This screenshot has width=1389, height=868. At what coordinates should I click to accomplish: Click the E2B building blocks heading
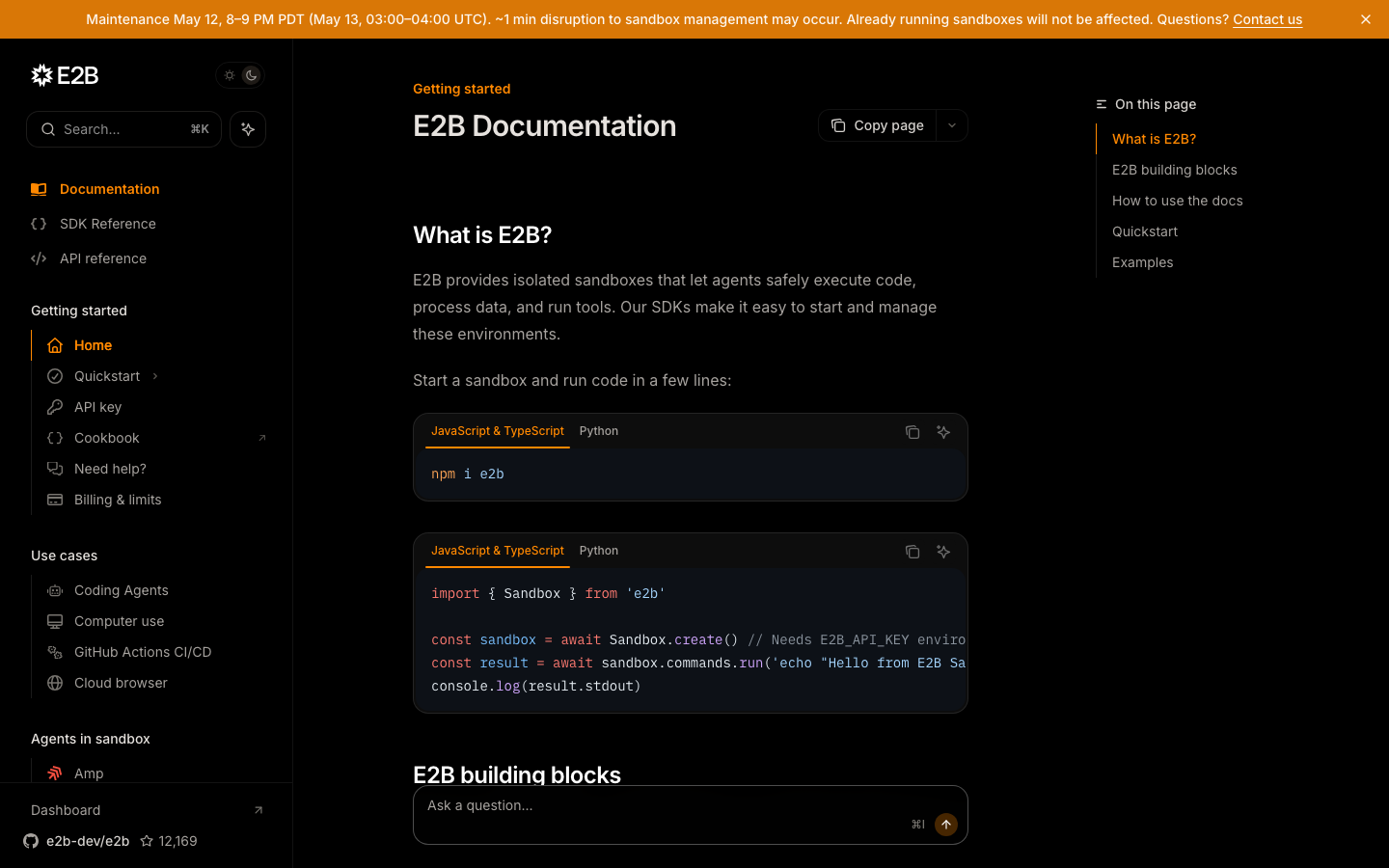[x=517, y=774]
